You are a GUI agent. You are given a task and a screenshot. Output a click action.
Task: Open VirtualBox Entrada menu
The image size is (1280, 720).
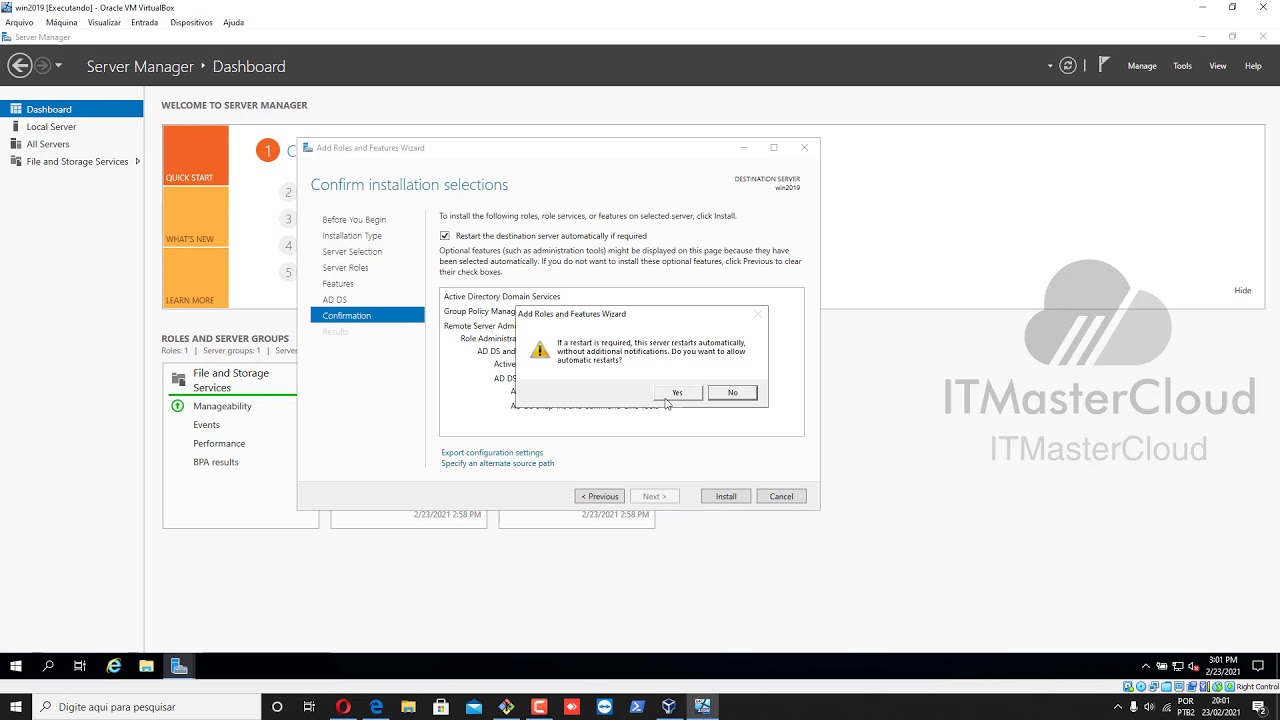[144, 22]
